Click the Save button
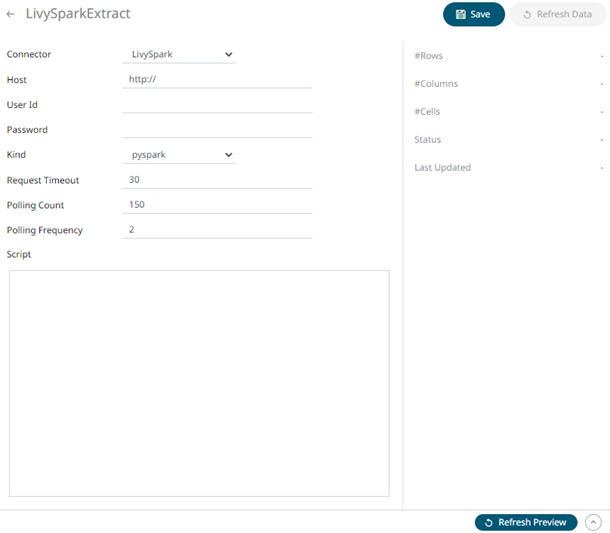The width and height of the screenshot is (610, 533). (473, 15)
